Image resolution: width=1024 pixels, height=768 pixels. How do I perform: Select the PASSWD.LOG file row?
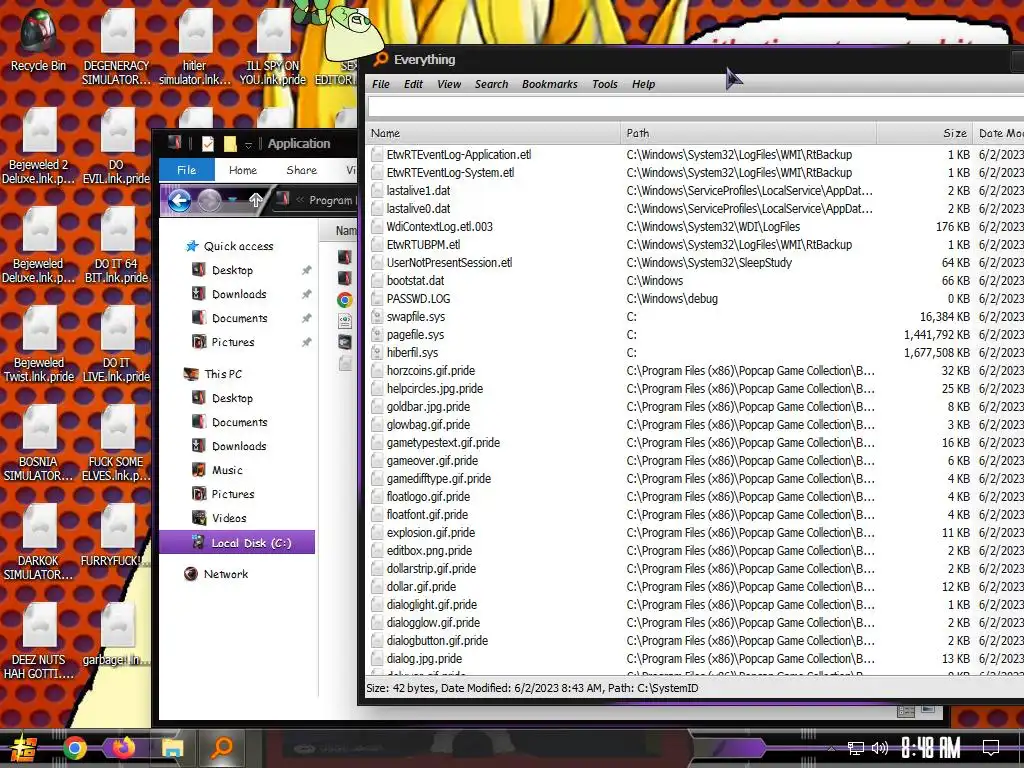click(695, 298)
